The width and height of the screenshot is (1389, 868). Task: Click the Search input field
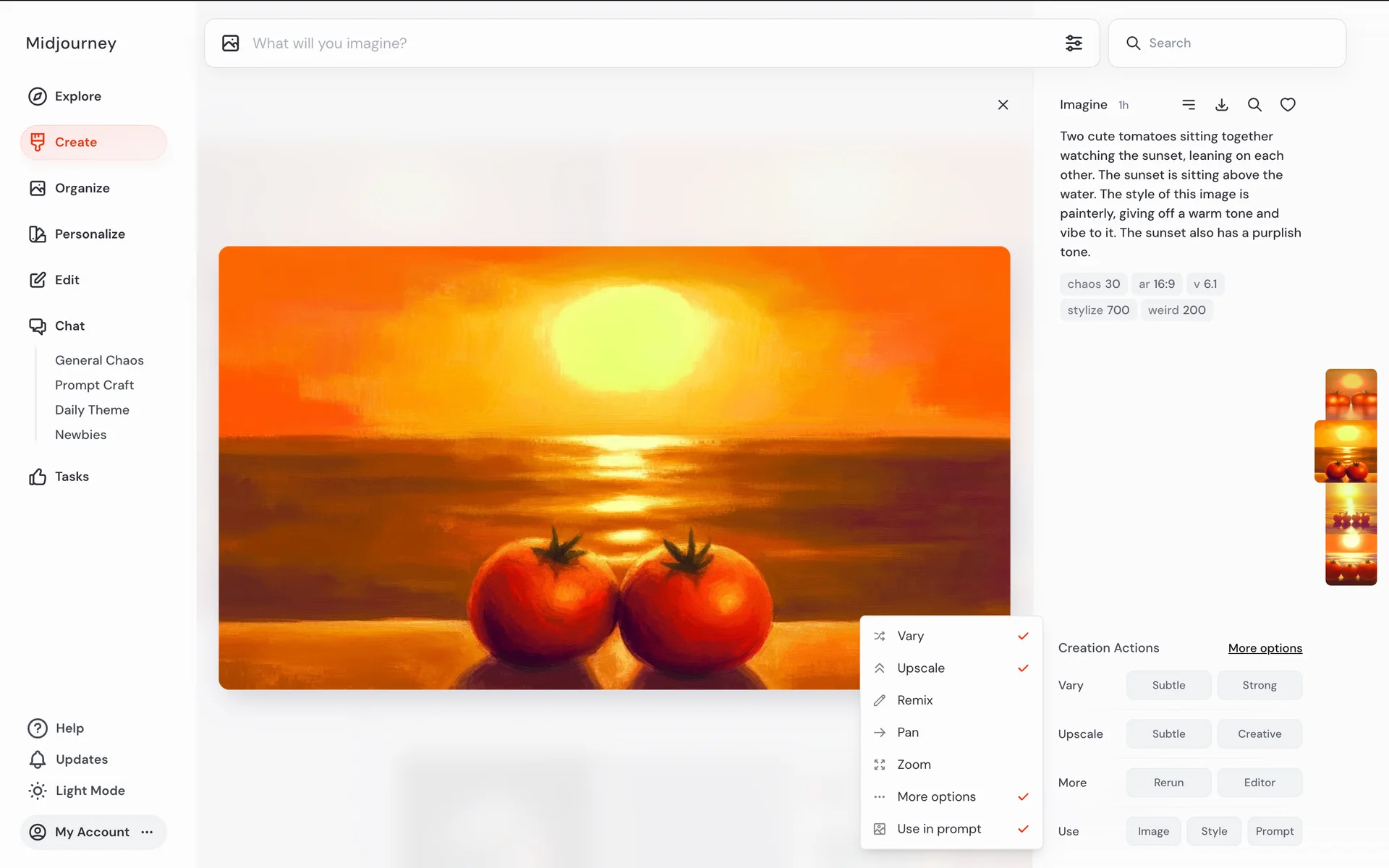1237,43
